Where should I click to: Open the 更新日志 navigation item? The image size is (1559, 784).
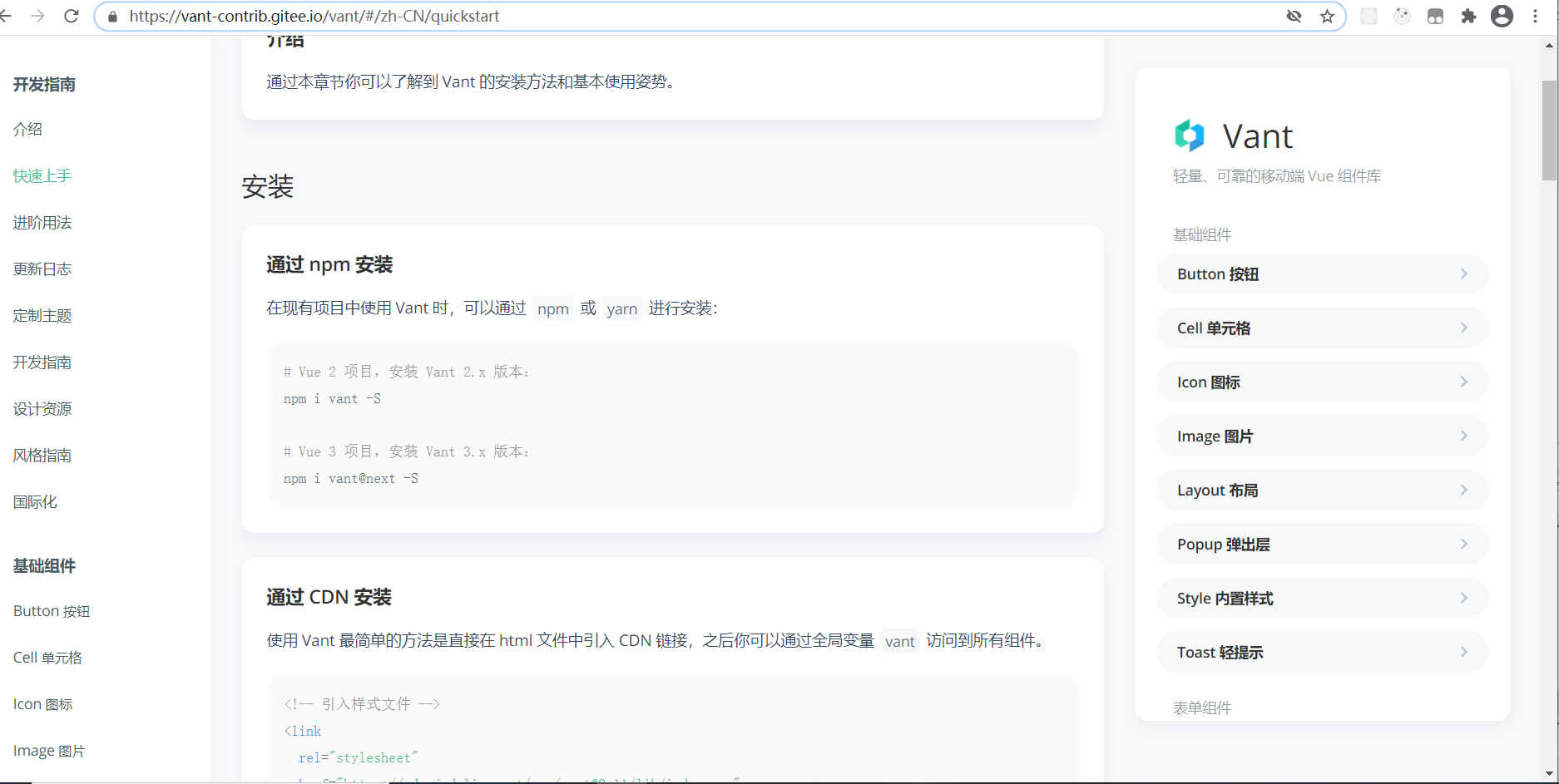pos(42,269)
